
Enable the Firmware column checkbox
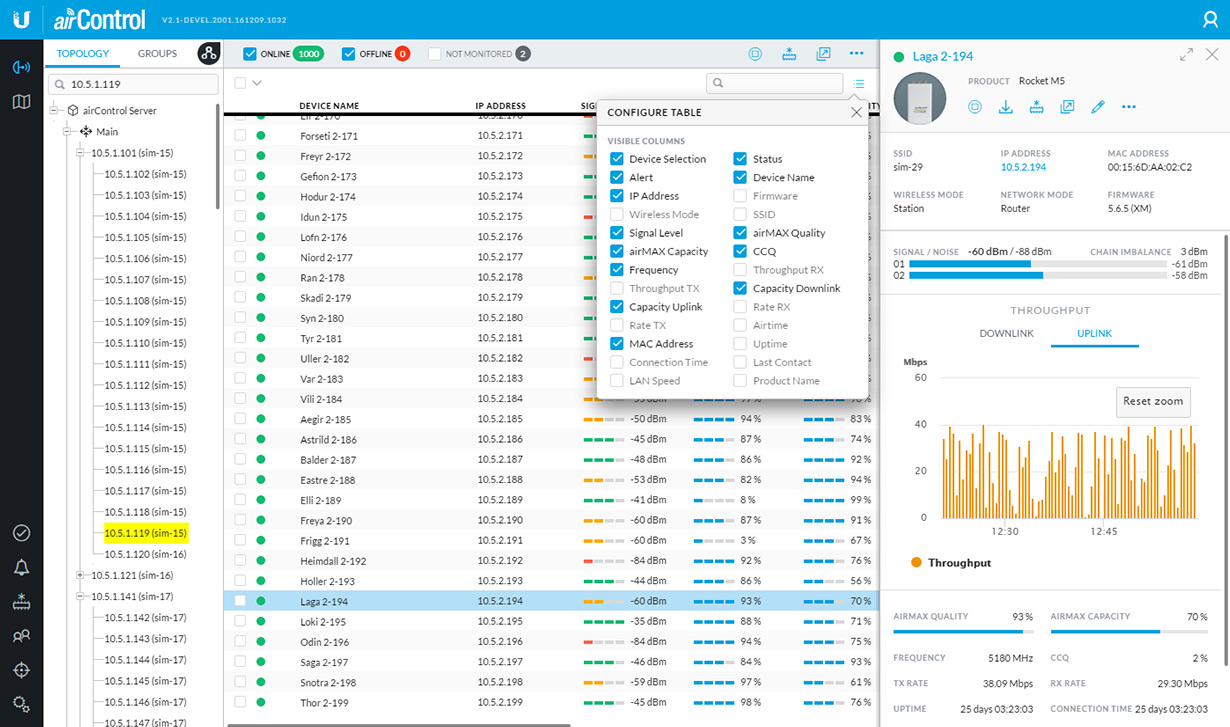coord(740,196)
